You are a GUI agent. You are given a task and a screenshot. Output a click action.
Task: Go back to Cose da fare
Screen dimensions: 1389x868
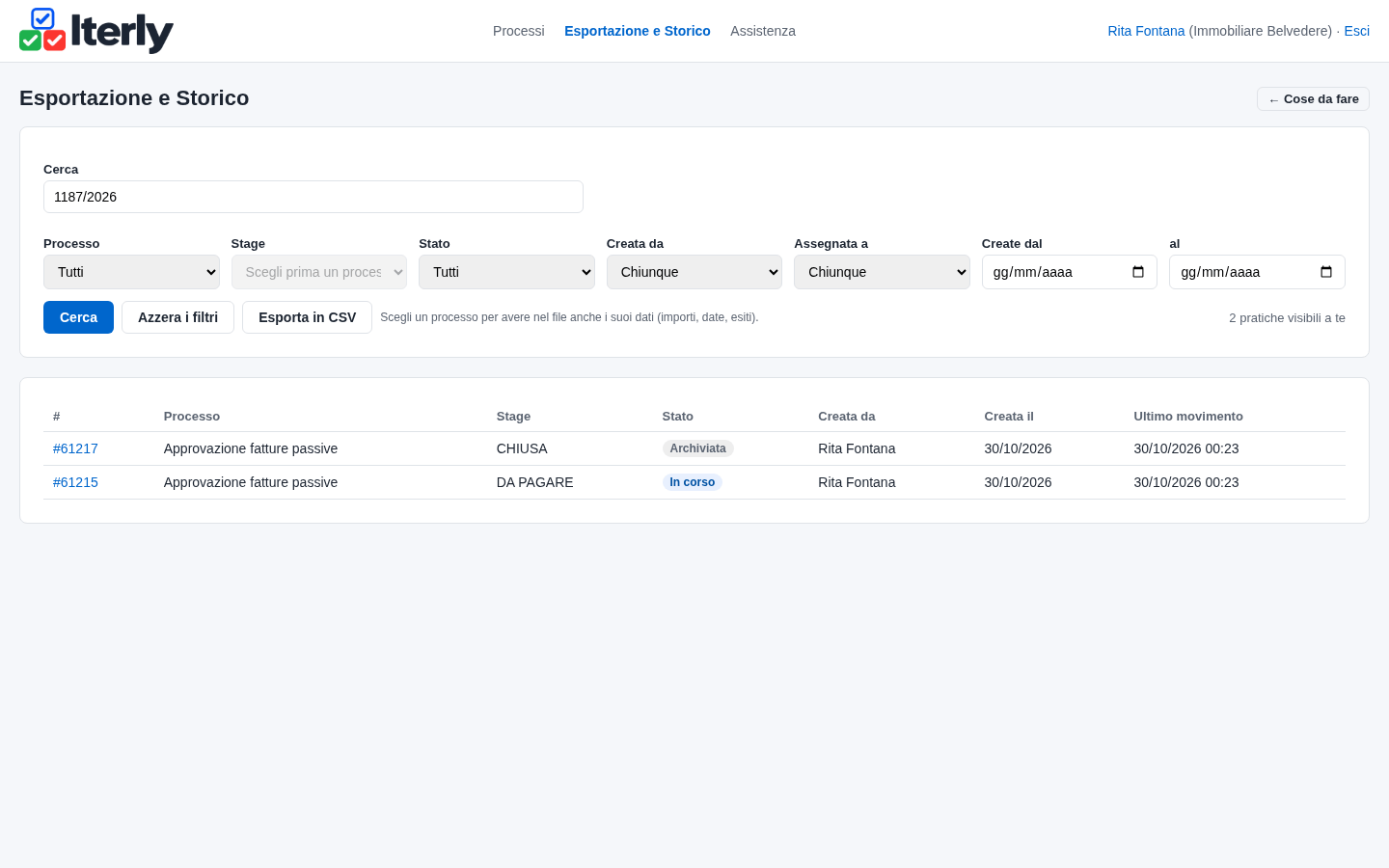click(1313, 99)
